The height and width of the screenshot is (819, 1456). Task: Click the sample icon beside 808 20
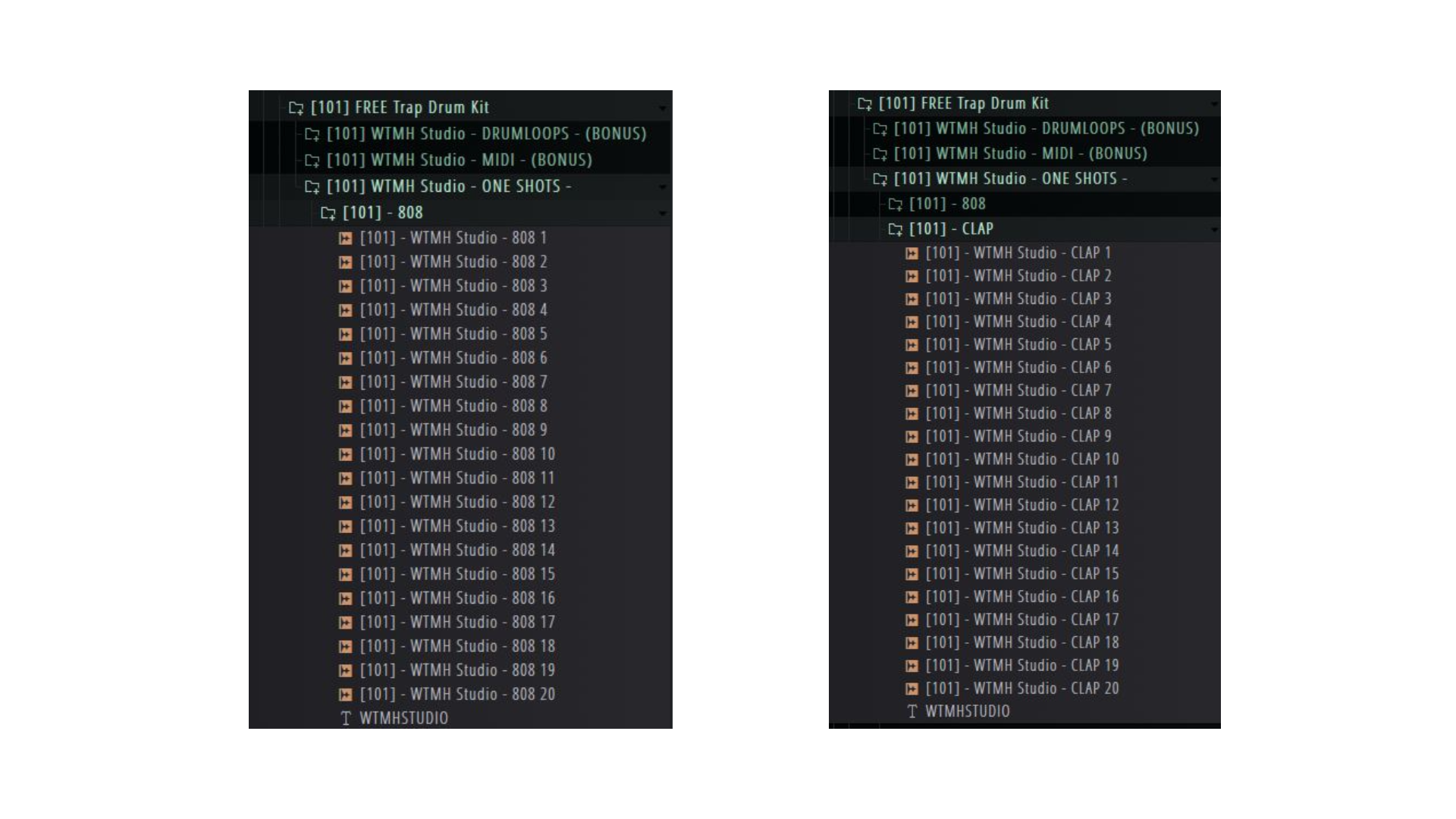pos(345,695)
